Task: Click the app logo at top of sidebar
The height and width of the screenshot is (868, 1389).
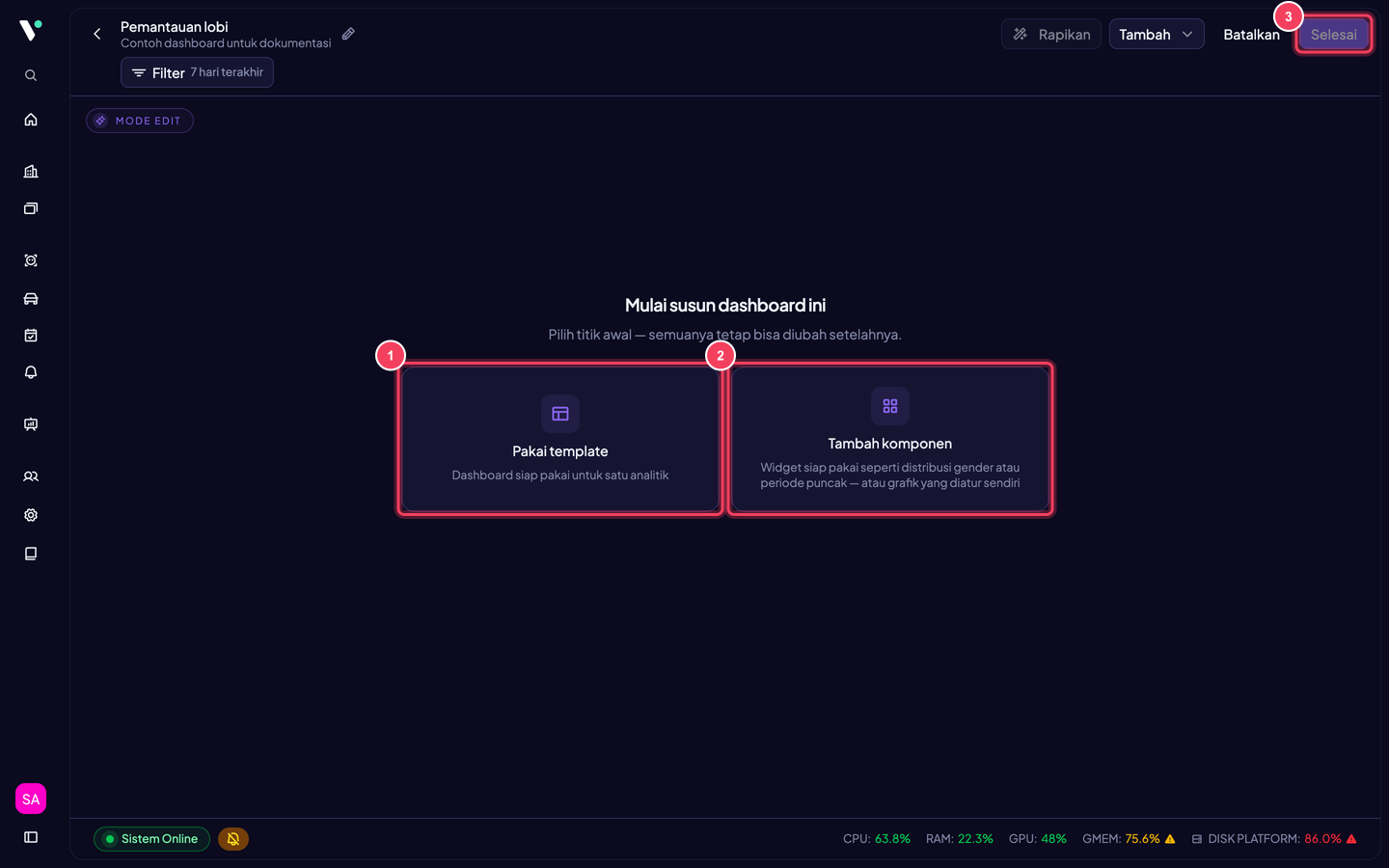Action: (31, 30)
